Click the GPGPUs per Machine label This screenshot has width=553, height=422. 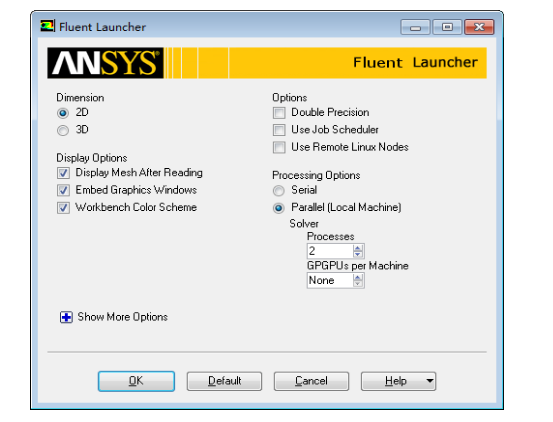coord(358,266)
